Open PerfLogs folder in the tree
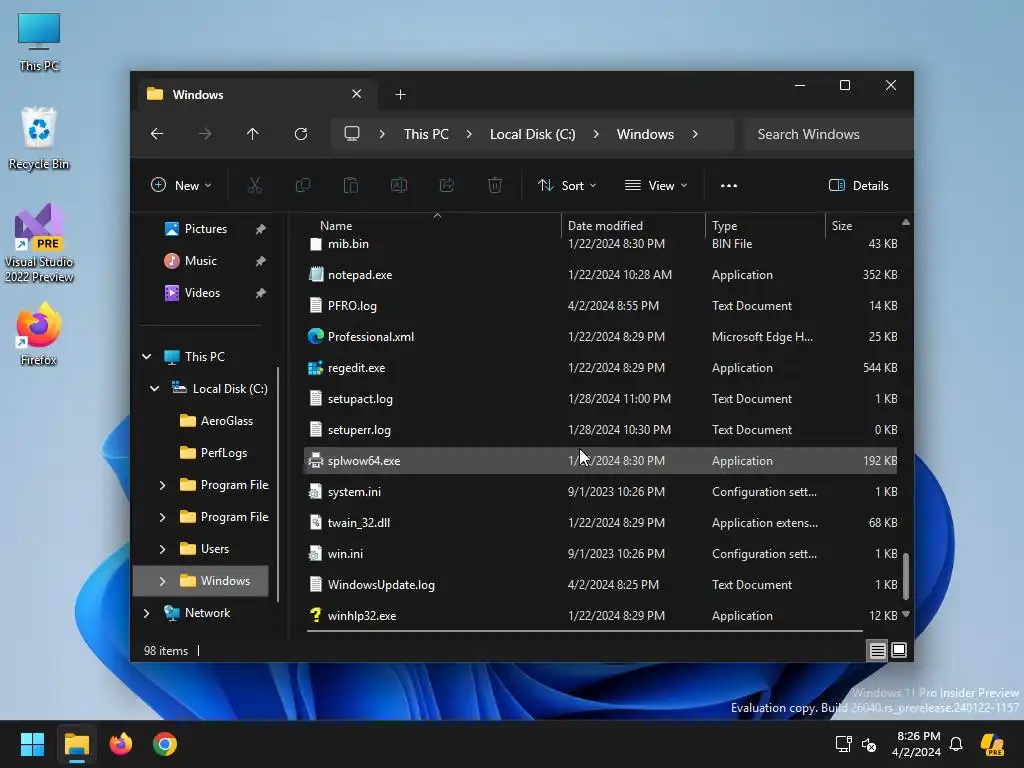The height and width of the screenshot is (768, 1024). point(223,453)
